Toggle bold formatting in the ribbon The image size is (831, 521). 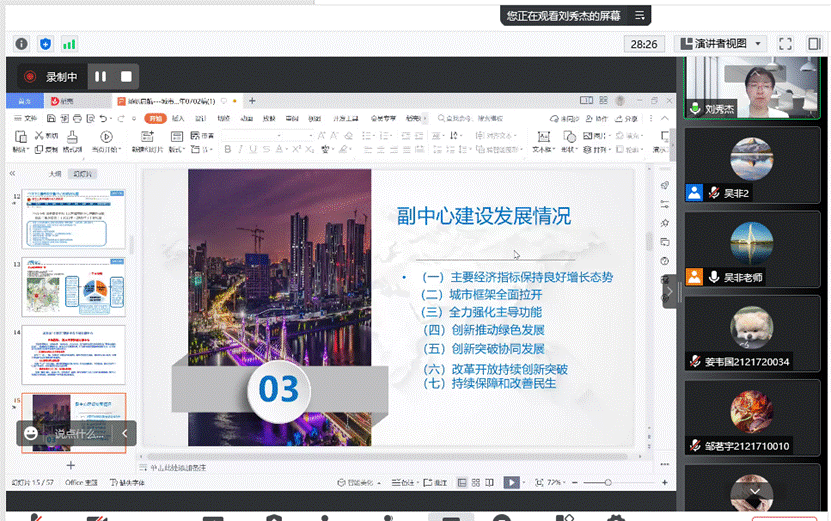point(228,150)
